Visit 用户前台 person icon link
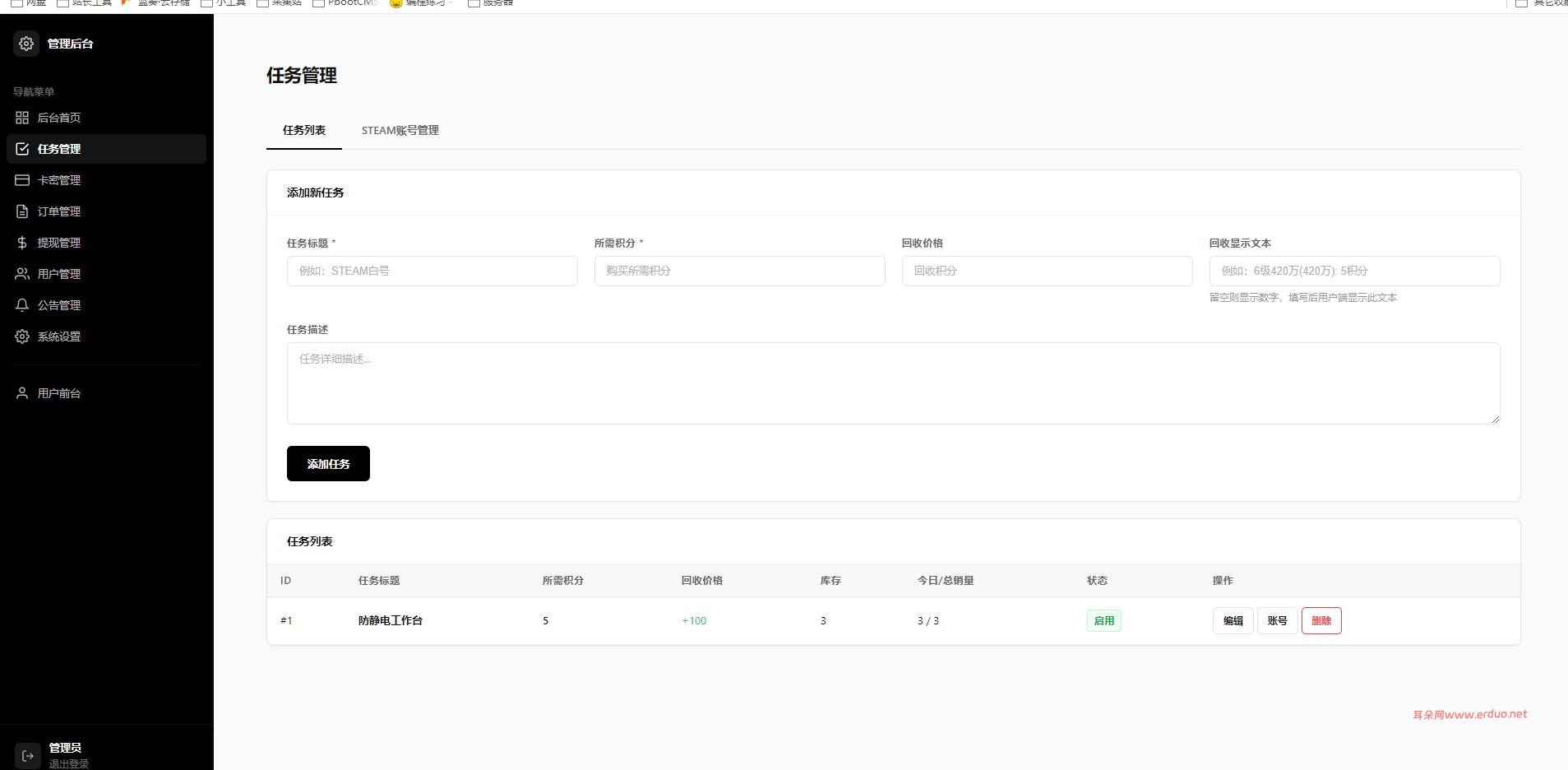 click(22, 393)
